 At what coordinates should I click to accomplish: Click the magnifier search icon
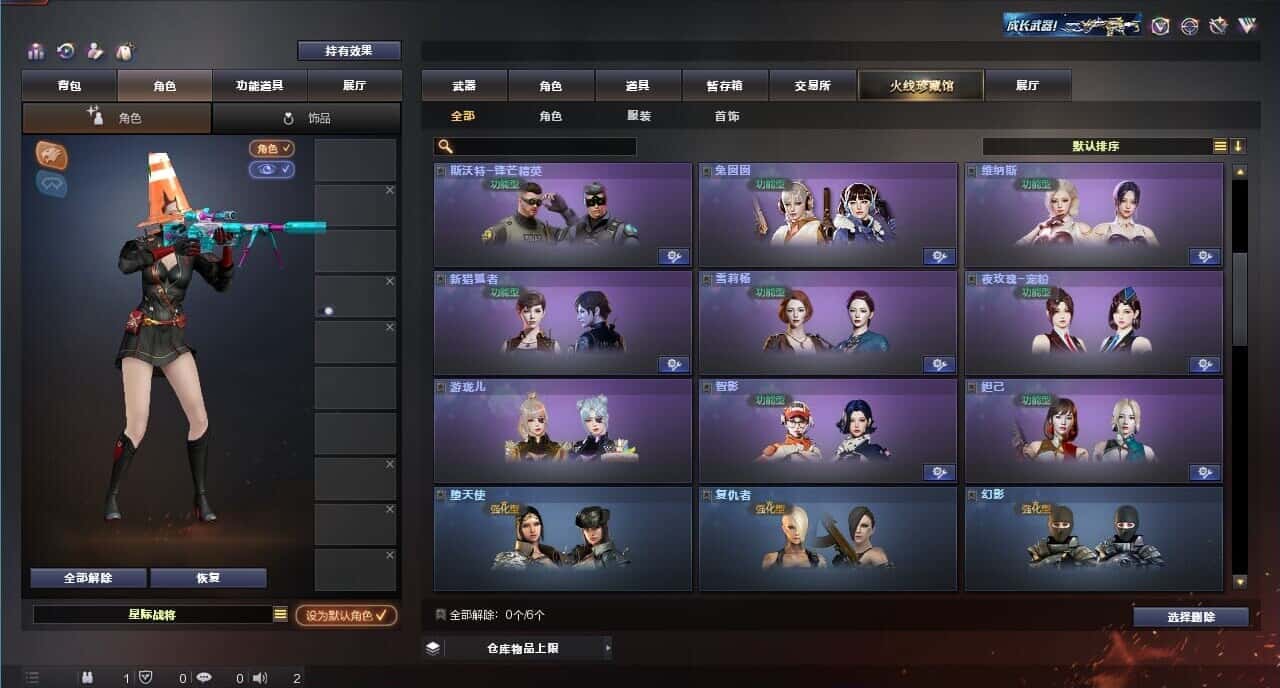pyautogui.click(x=444, y=147)
